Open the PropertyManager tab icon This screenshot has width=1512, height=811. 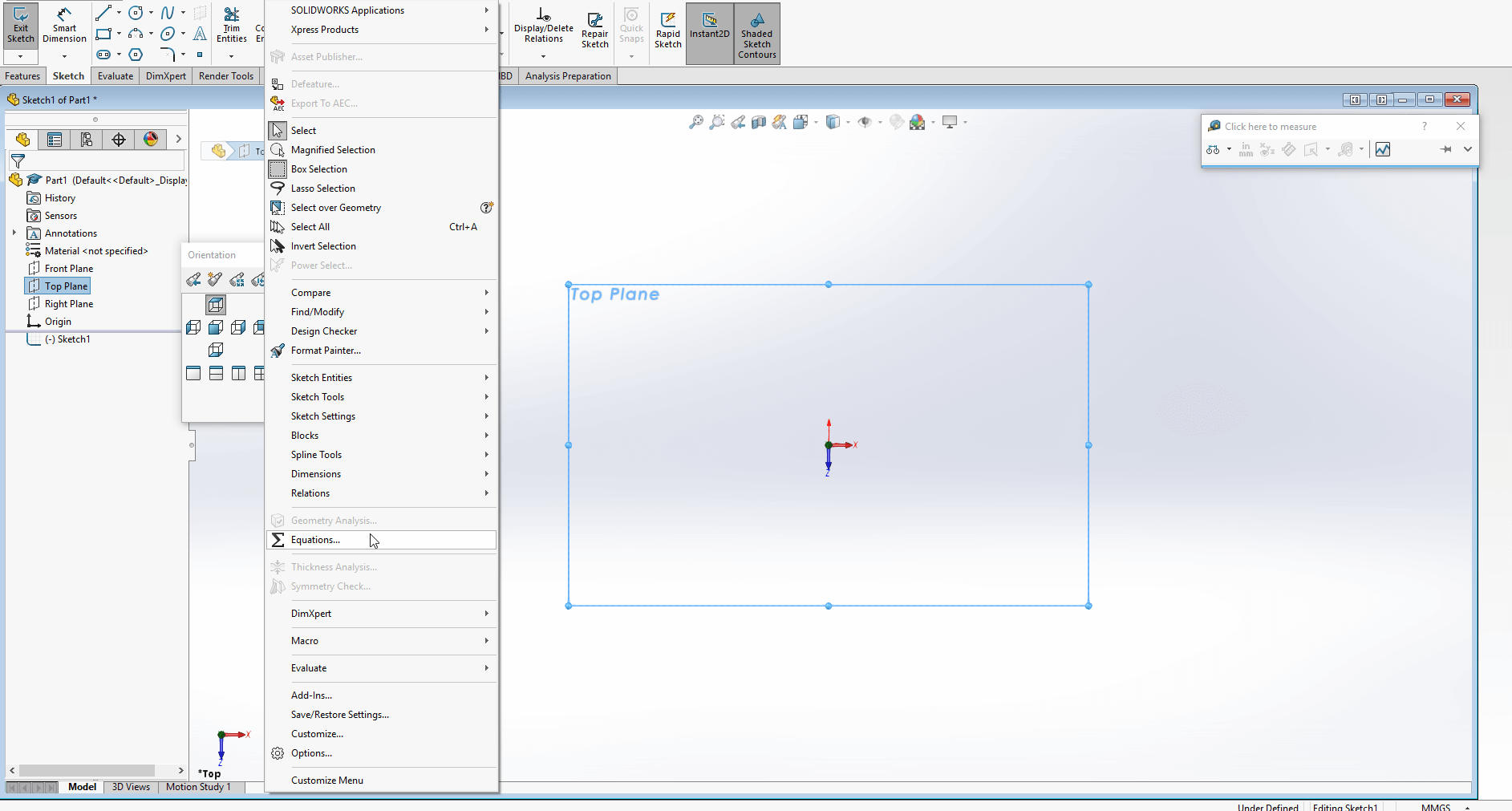coord(55,140)
